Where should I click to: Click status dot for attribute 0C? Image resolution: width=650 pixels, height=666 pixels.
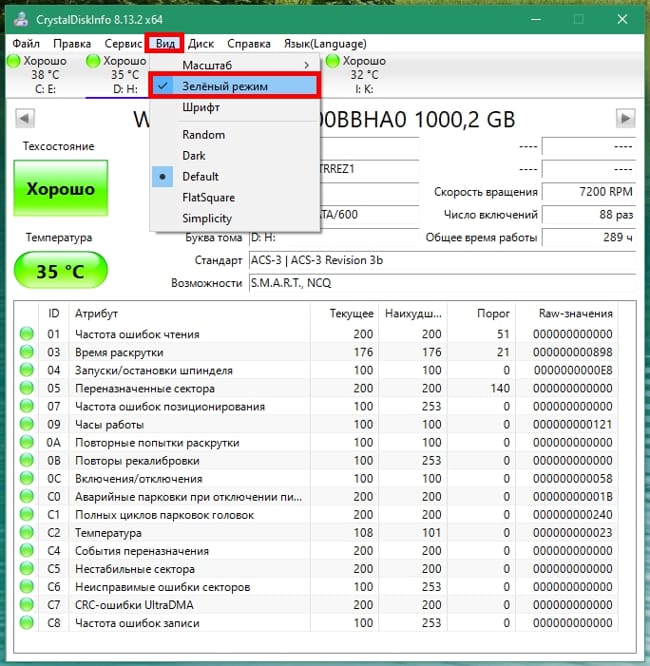click(x=27, y=478)
